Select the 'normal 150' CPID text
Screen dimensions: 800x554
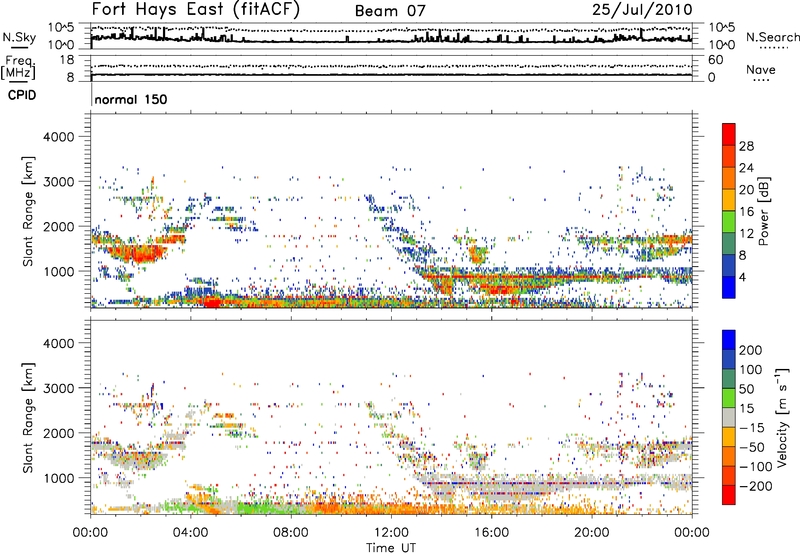click(x=131, y=99)
